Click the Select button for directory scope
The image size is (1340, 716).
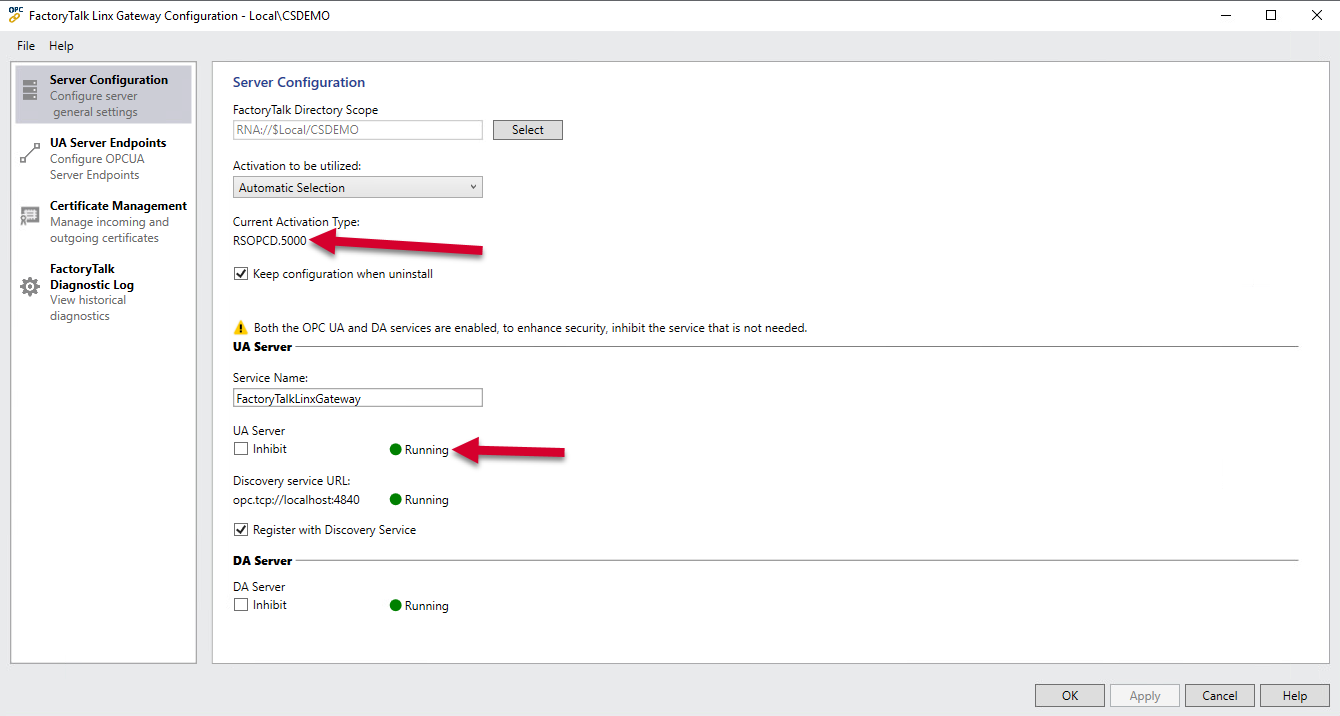pyautogui.click(x=528, y=130)
